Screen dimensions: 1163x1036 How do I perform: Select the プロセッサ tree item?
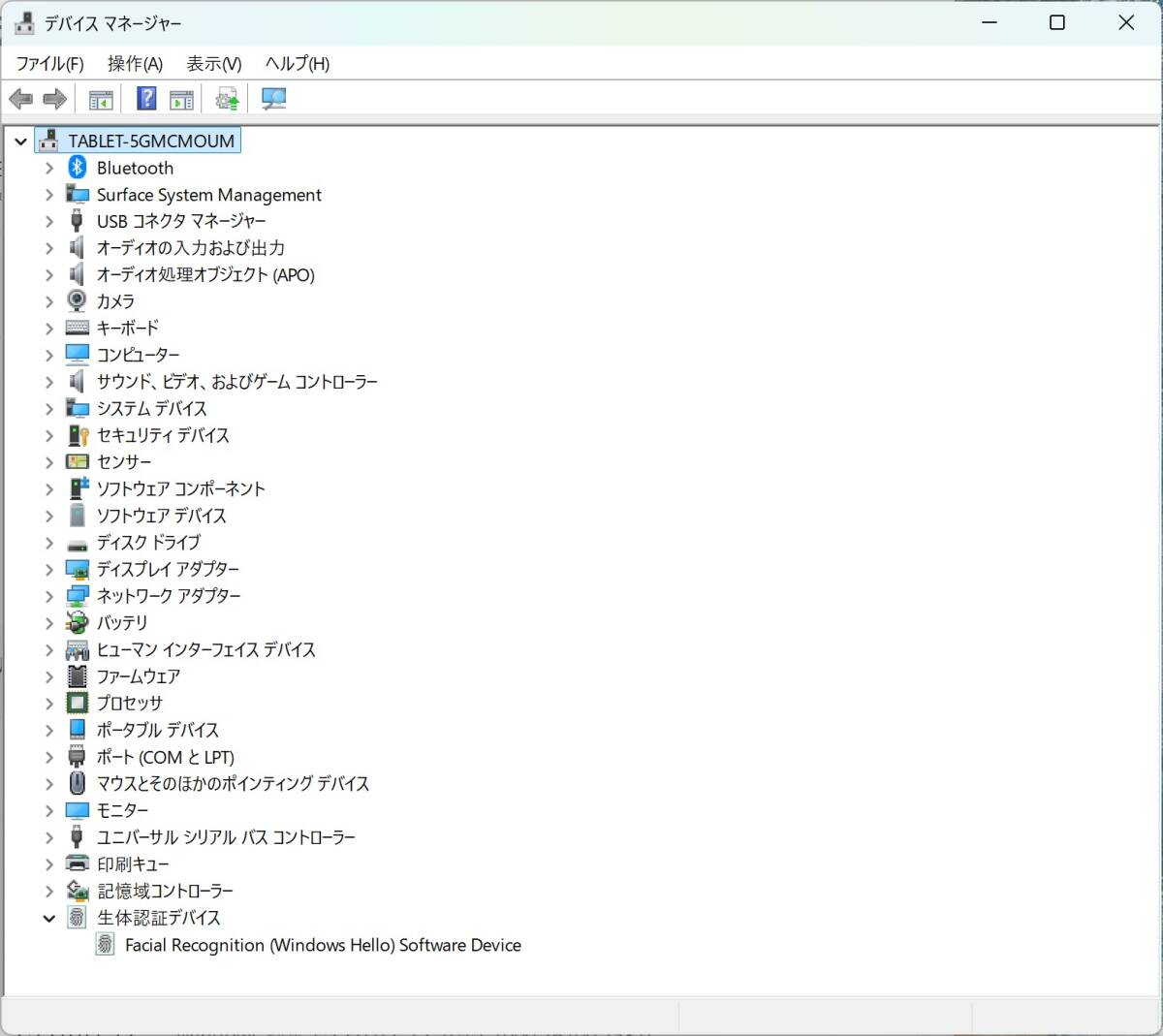coord(130,704)
